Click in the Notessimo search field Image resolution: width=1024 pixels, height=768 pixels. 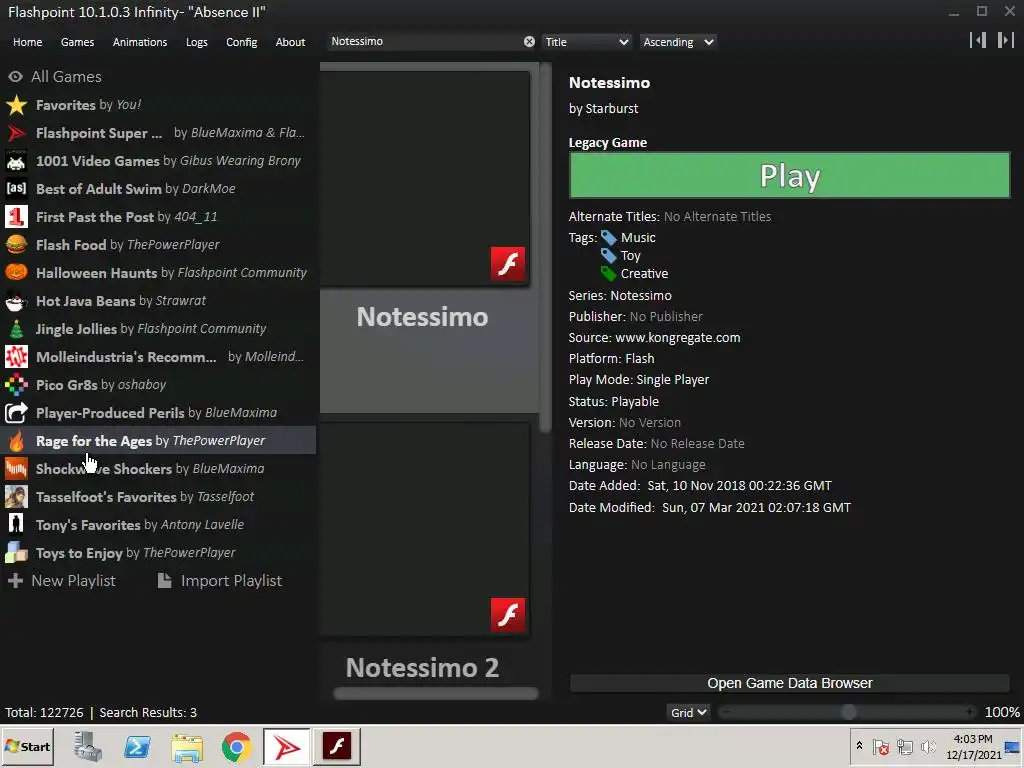coord(424,42)
